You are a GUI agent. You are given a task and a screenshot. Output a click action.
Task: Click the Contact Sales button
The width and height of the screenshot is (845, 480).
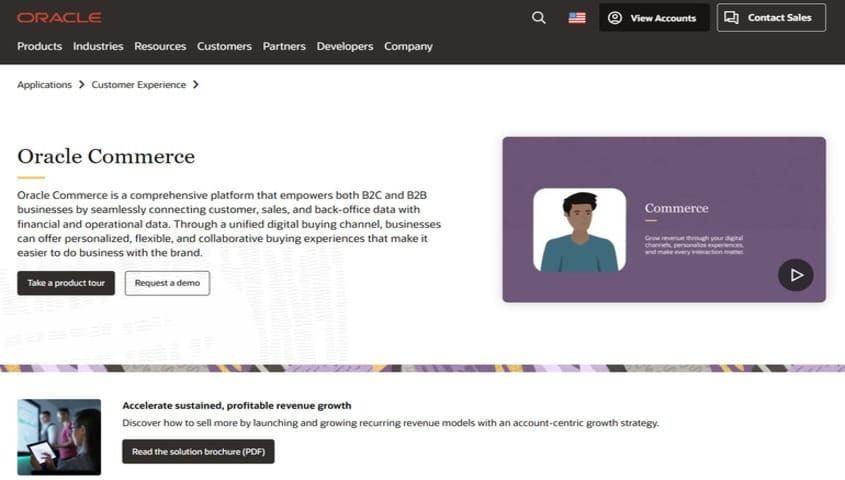coord(771,18)
